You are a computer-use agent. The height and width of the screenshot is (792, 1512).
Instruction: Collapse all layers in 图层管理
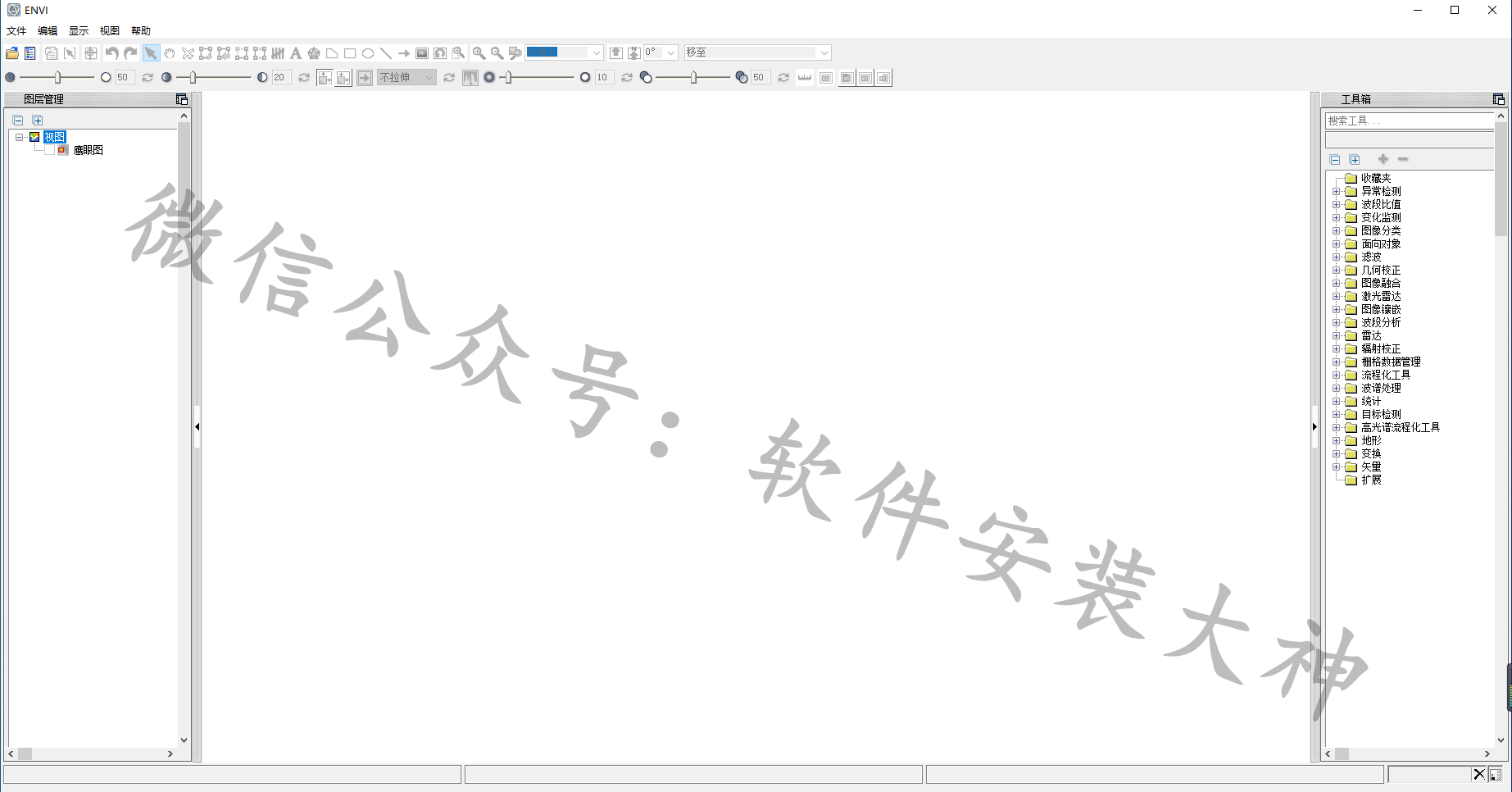coord(18,121)
